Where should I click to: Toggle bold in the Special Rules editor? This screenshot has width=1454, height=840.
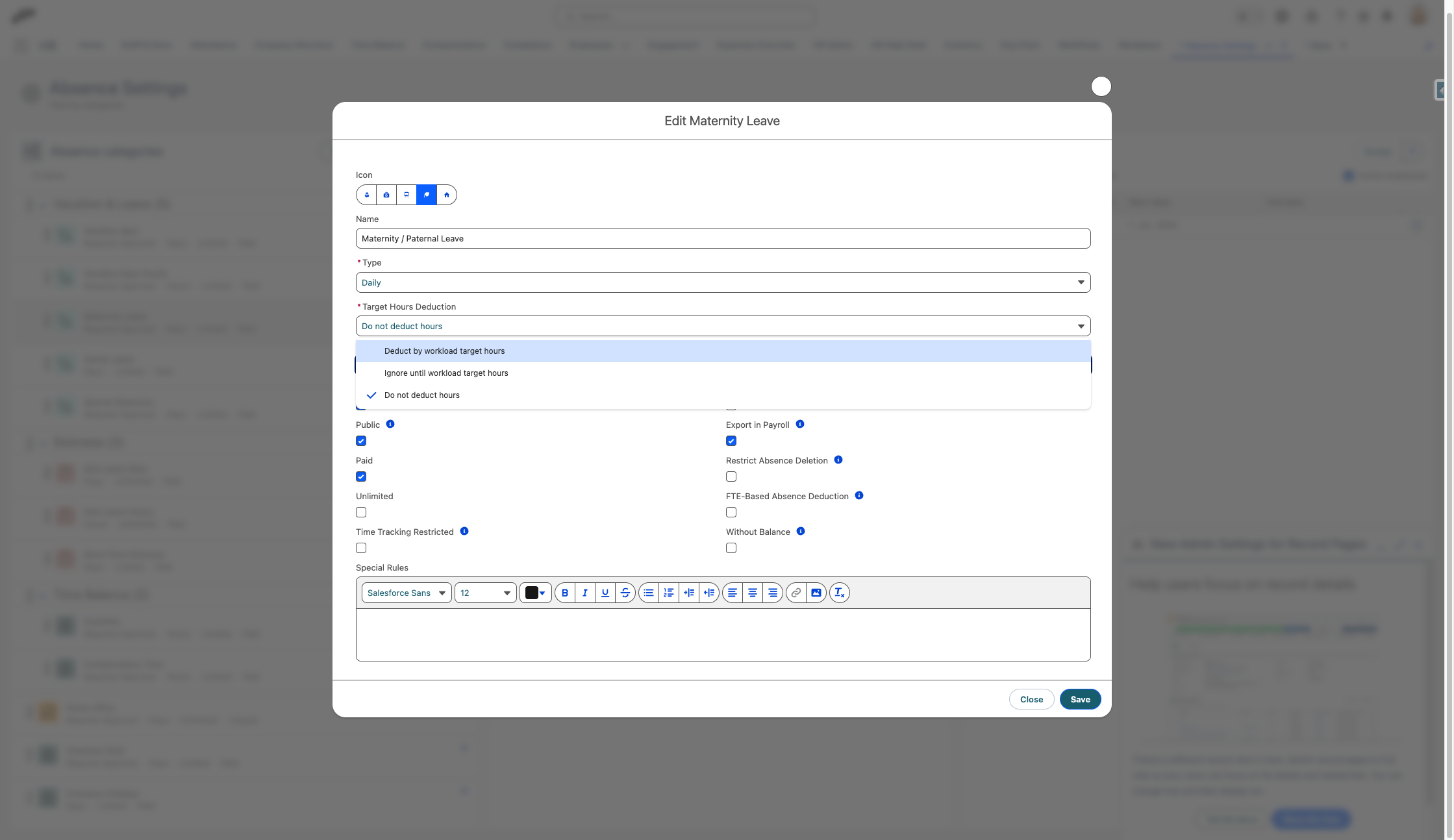point(564,593)
